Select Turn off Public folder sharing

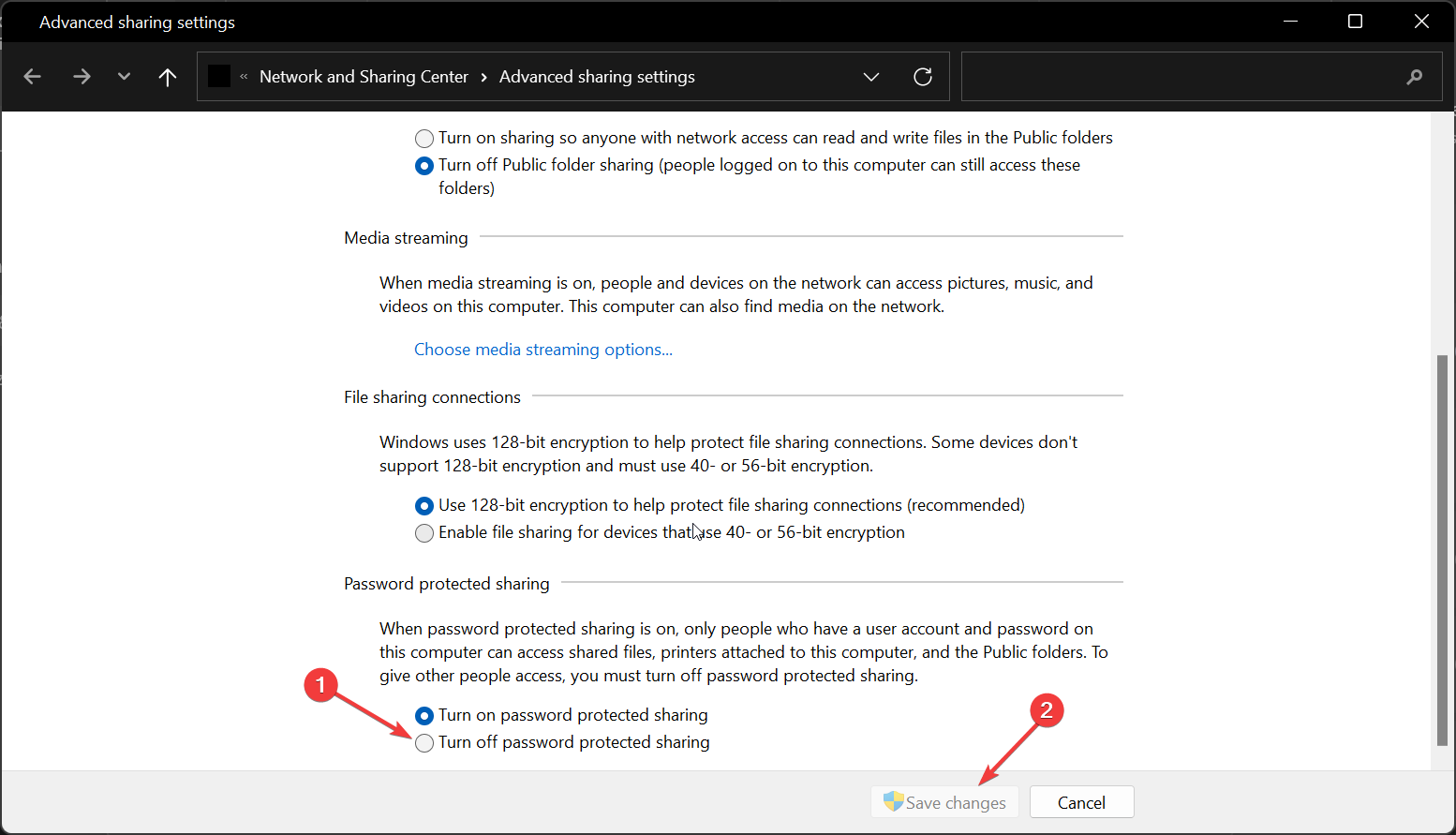point(424,166)
